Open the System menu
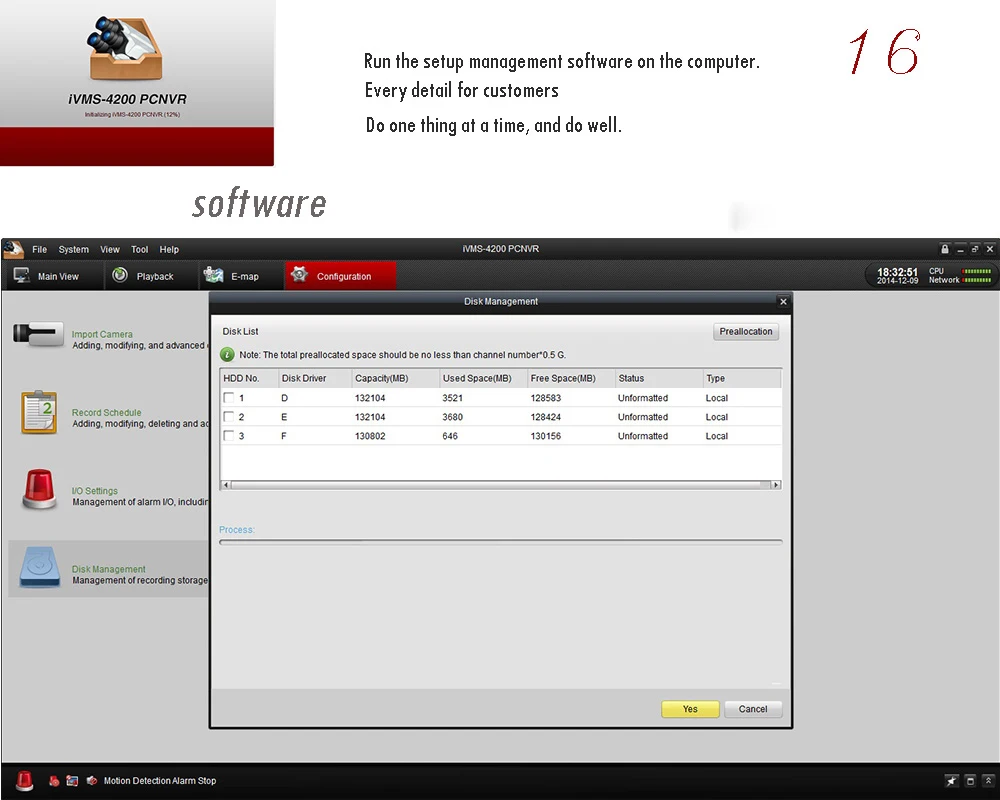The width and height of the screenshot is (1000, 800). pos(73,249)
